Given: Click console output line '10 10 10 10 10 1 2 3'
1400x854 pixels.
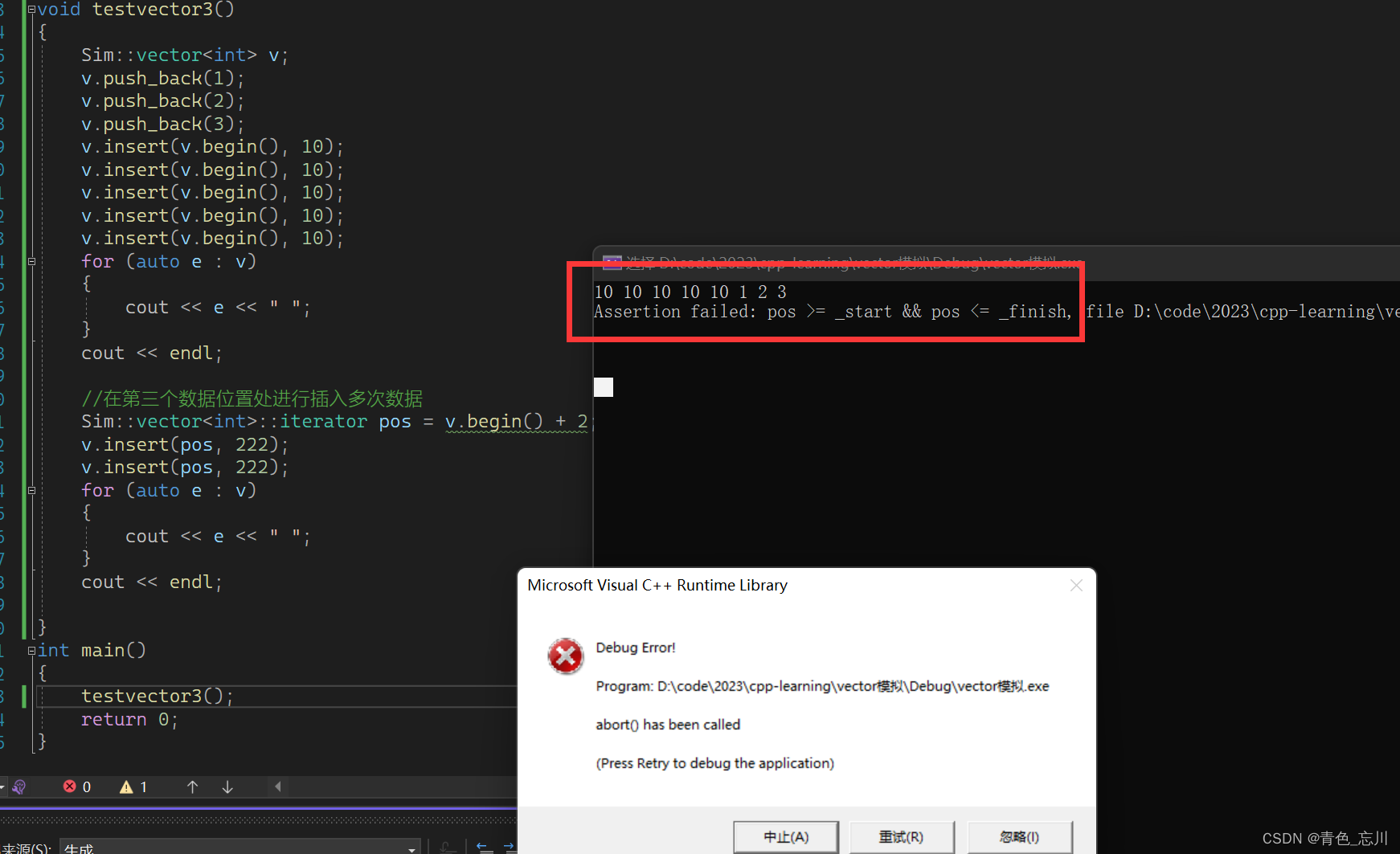Looking at the screenshot, I should (x=690, y=292).
